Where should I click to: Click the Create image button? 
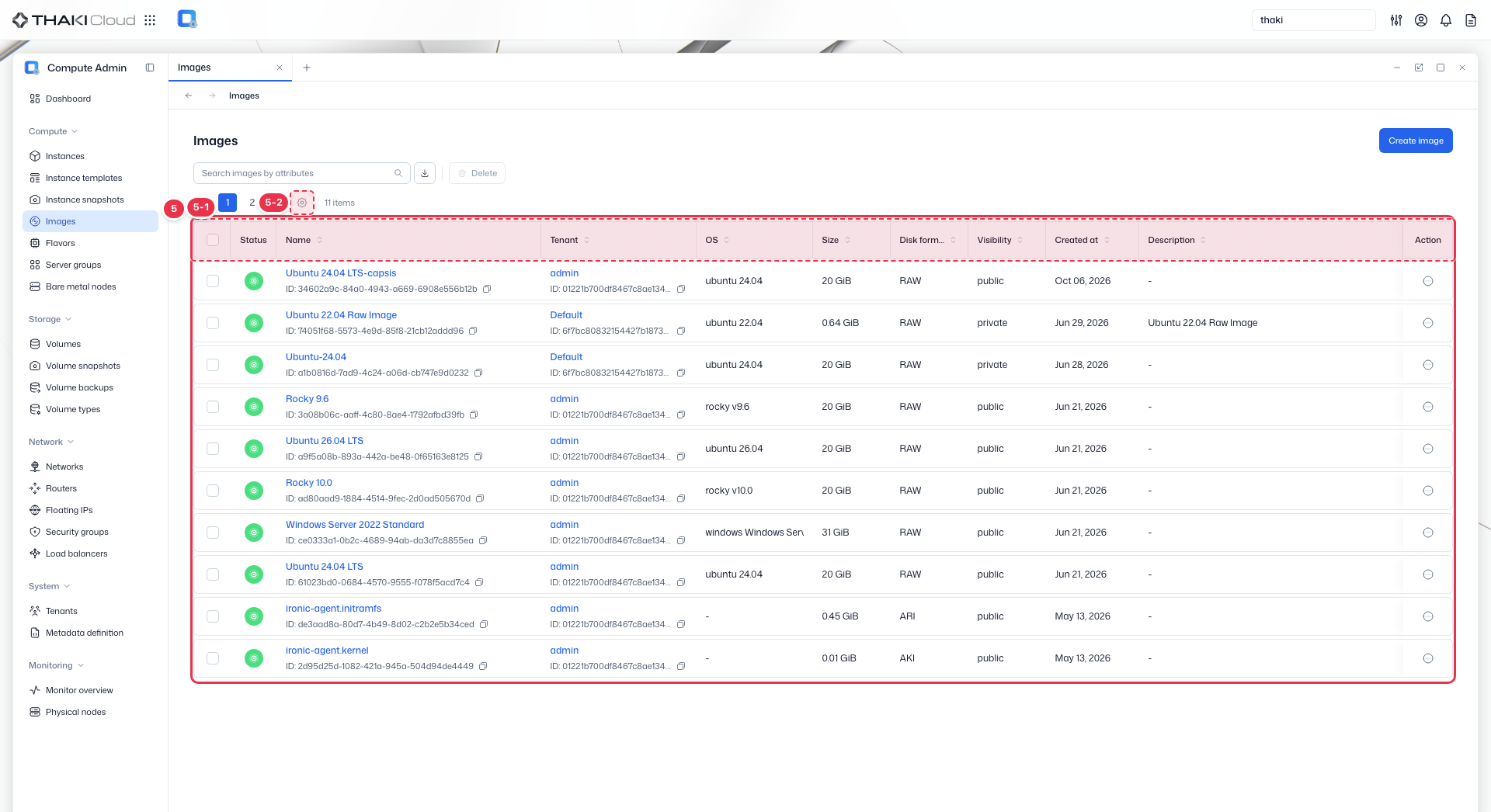(x=1416, y=141)
